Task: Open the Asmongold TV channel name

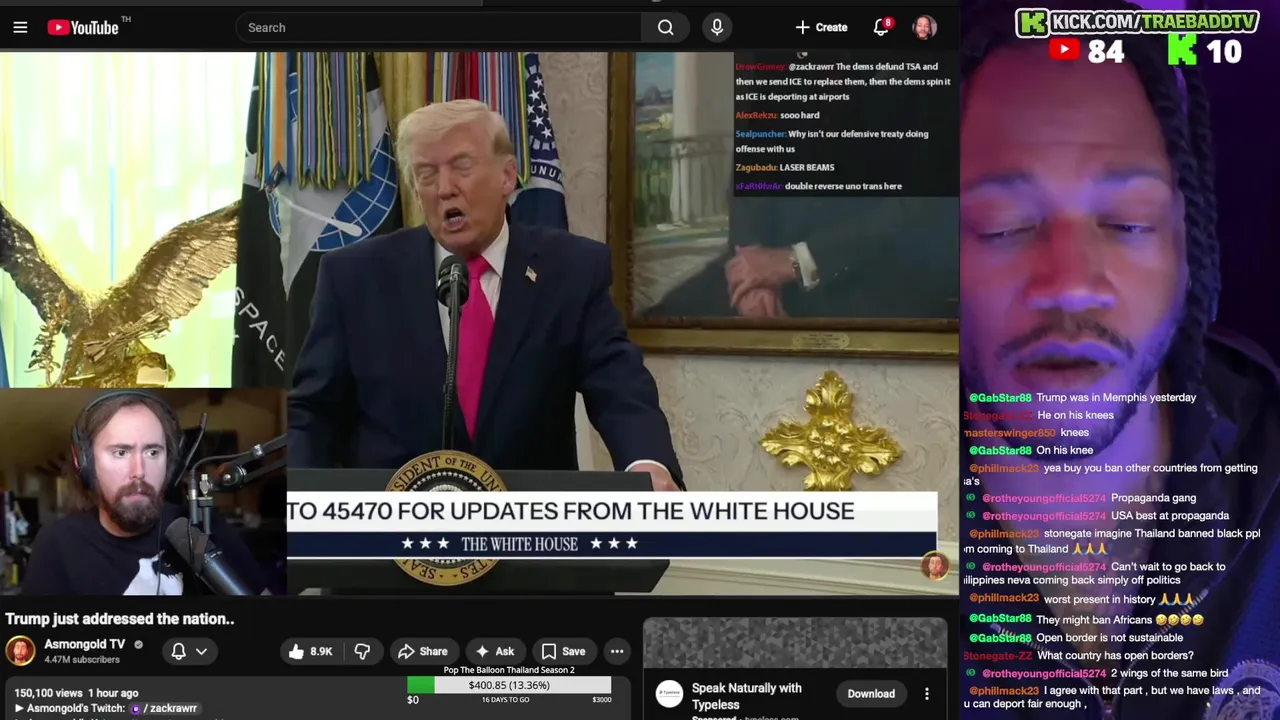Action: 85,644
